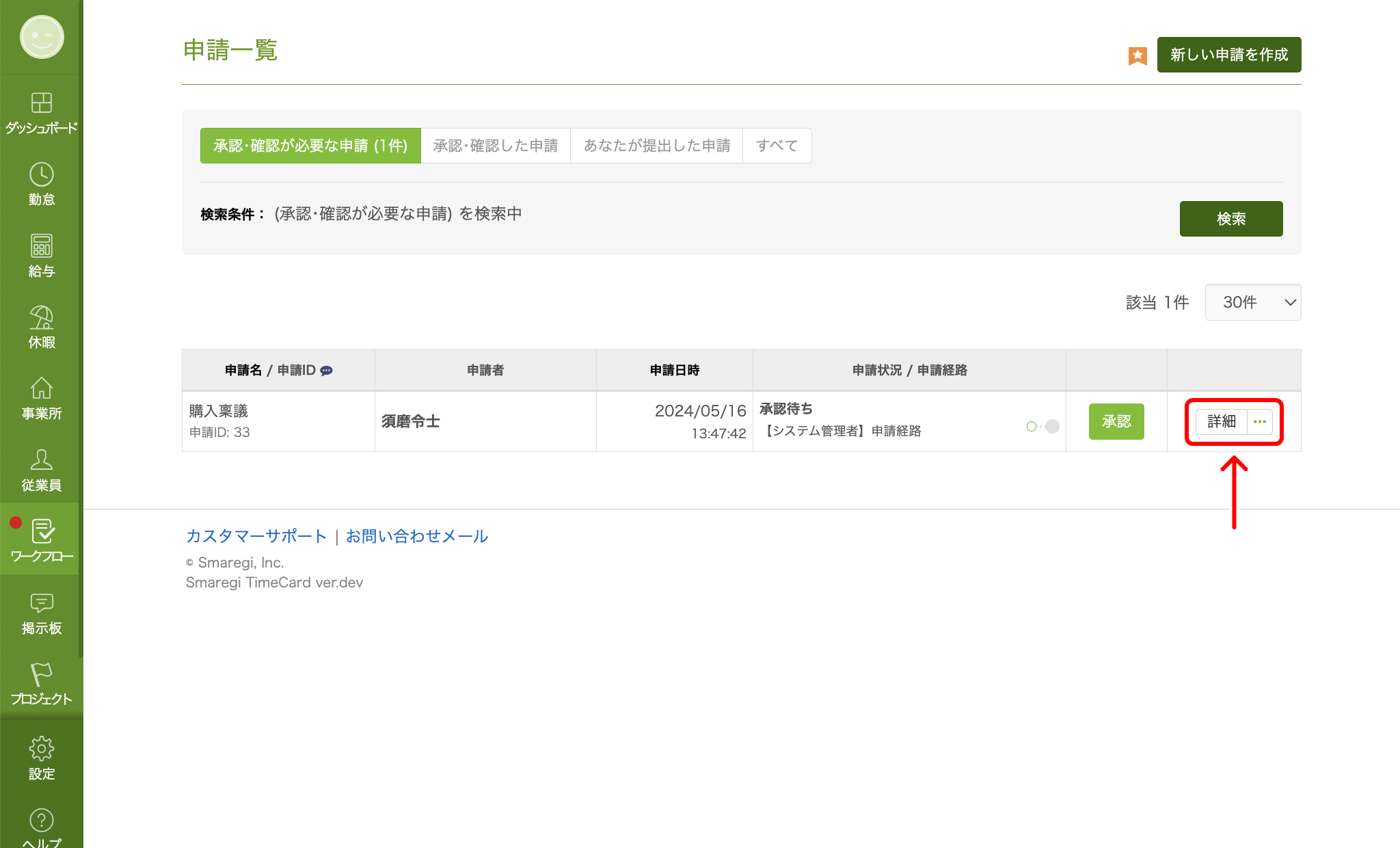Click the 検索 button
Viewport: 1400px width, 848px height.
pyautogui.click(x=1231, y=219)
